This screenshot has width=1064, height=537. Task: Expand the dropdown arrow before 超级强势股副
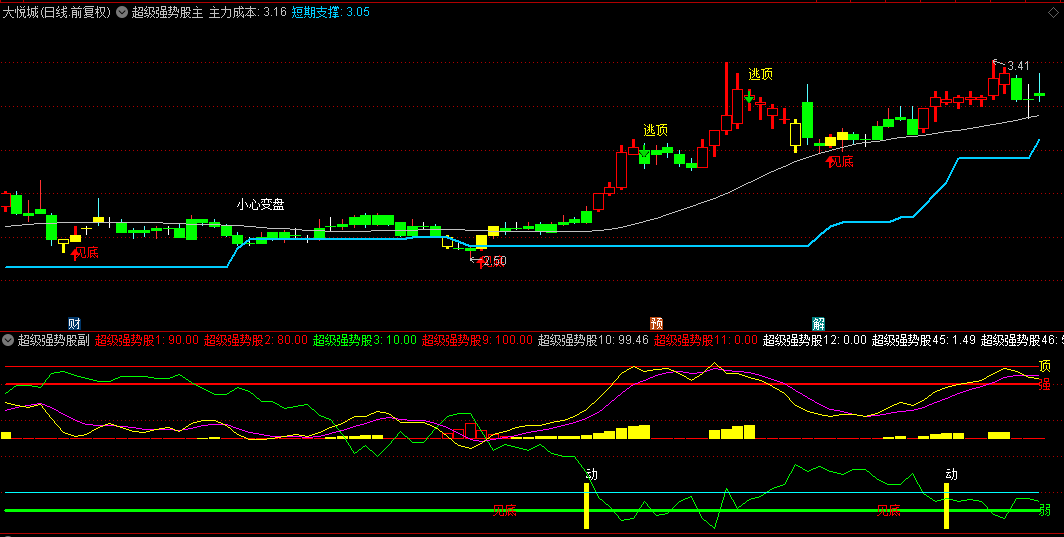tap(8, 340)
